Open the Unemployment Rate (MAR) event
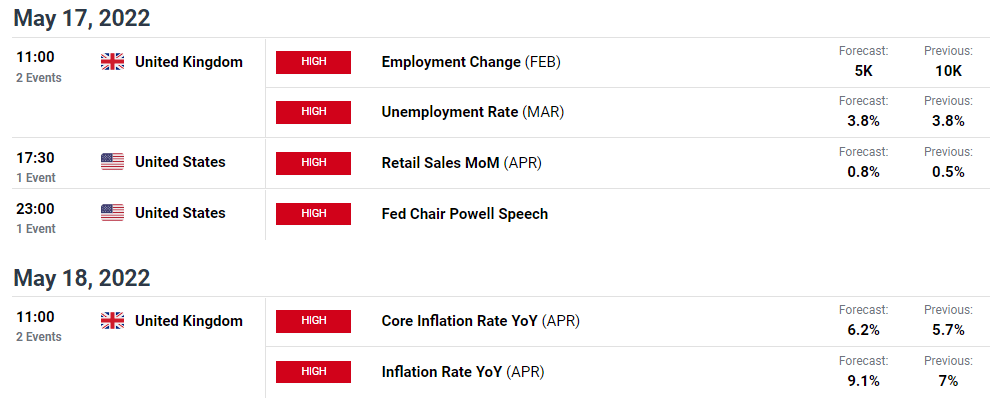This screenshot has width=990, height=406. (x=473, y=112)
